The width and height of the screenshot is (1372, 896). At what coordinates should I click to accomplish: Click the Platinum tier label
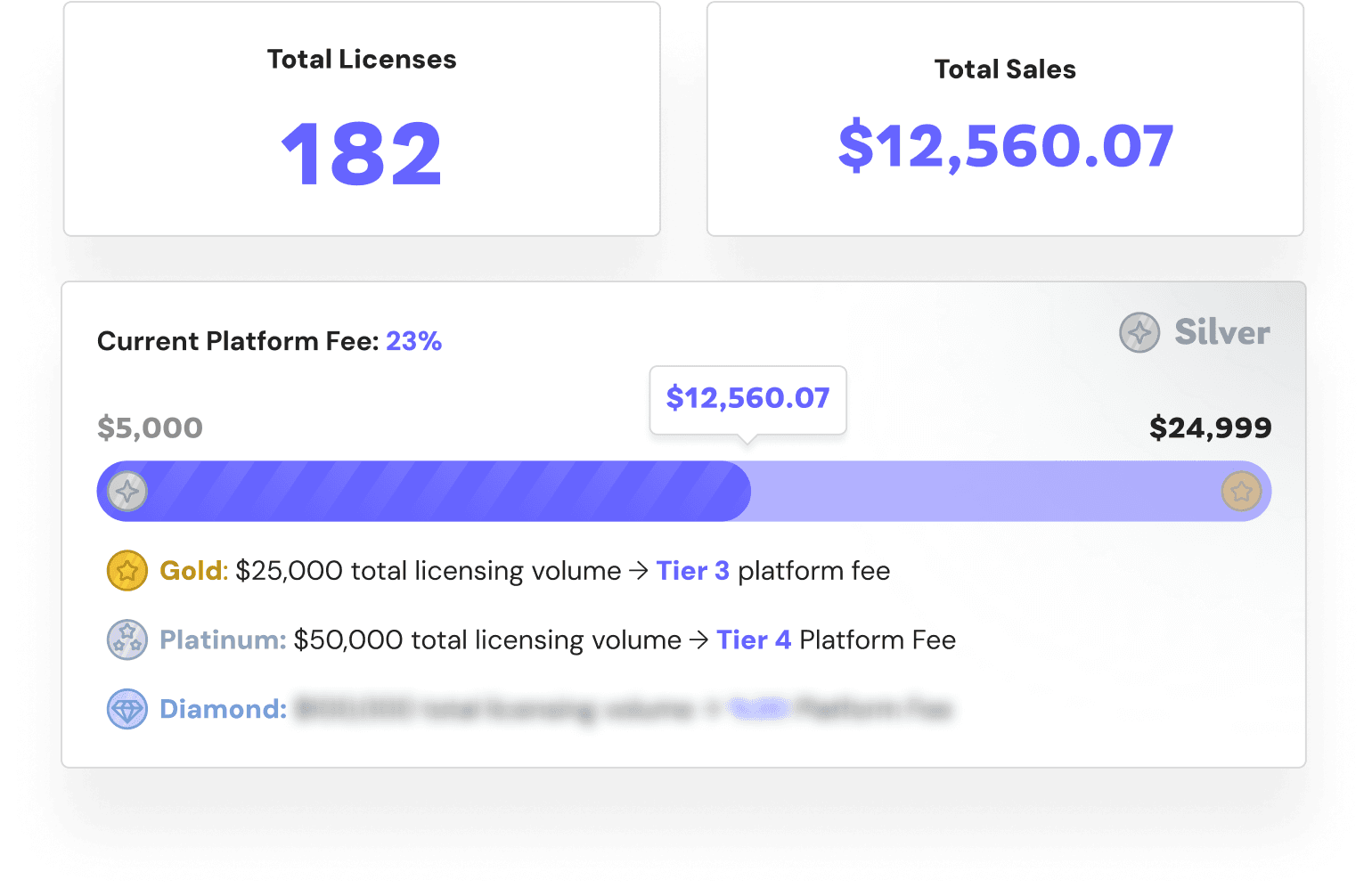(x=223, y=640)
